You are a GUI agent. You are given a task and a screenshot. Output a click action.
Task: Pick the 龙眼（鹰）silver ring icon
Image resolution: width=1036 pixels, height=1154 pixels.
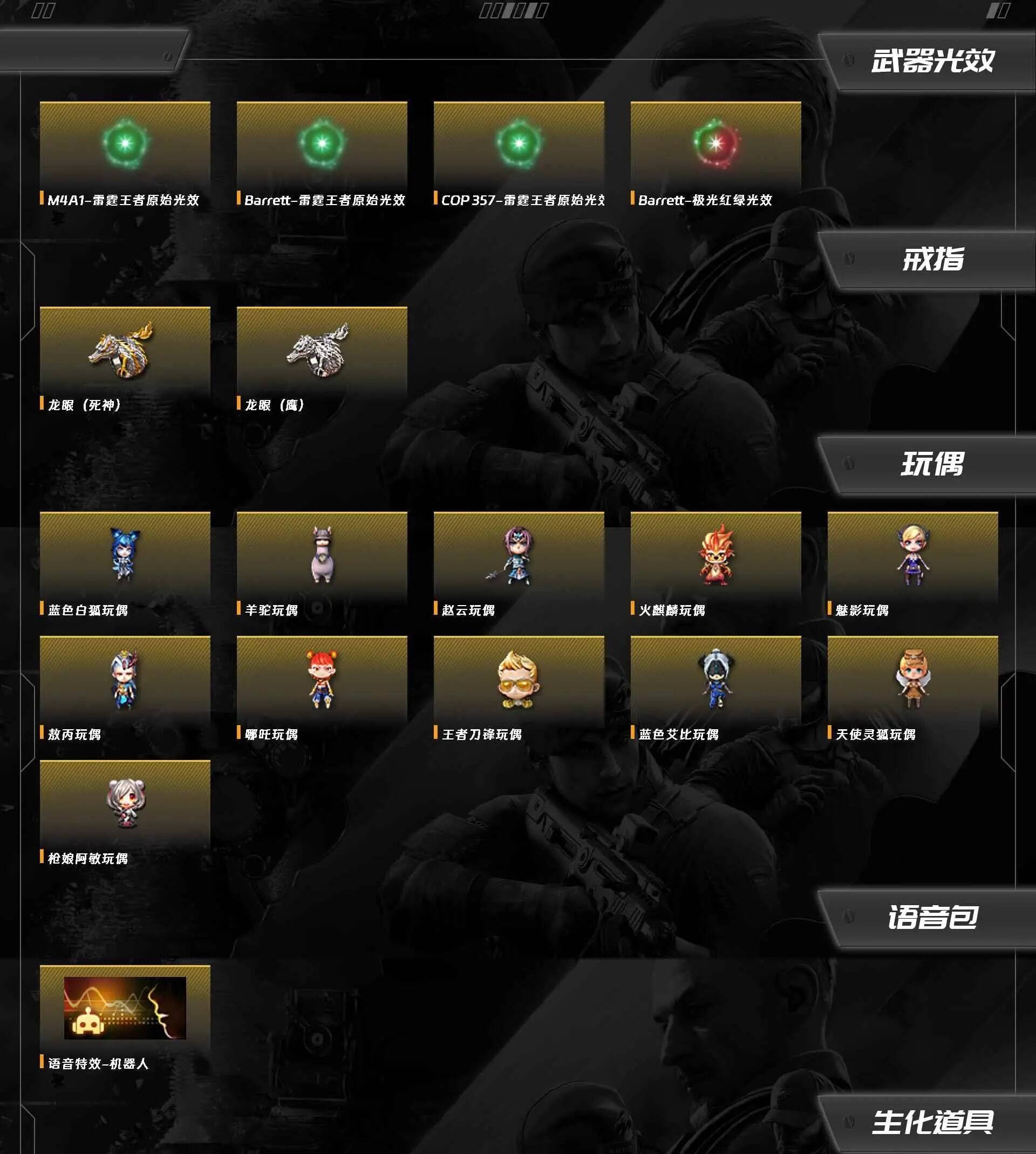click(318, 350)
